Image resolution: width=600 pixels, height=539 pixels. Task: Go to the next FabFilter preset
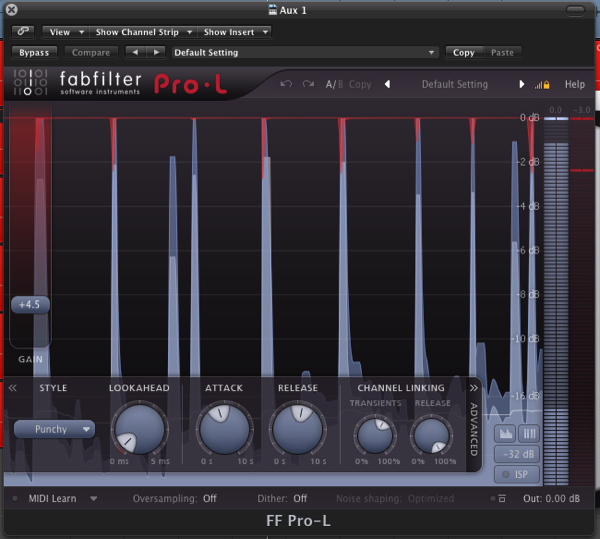522,85
